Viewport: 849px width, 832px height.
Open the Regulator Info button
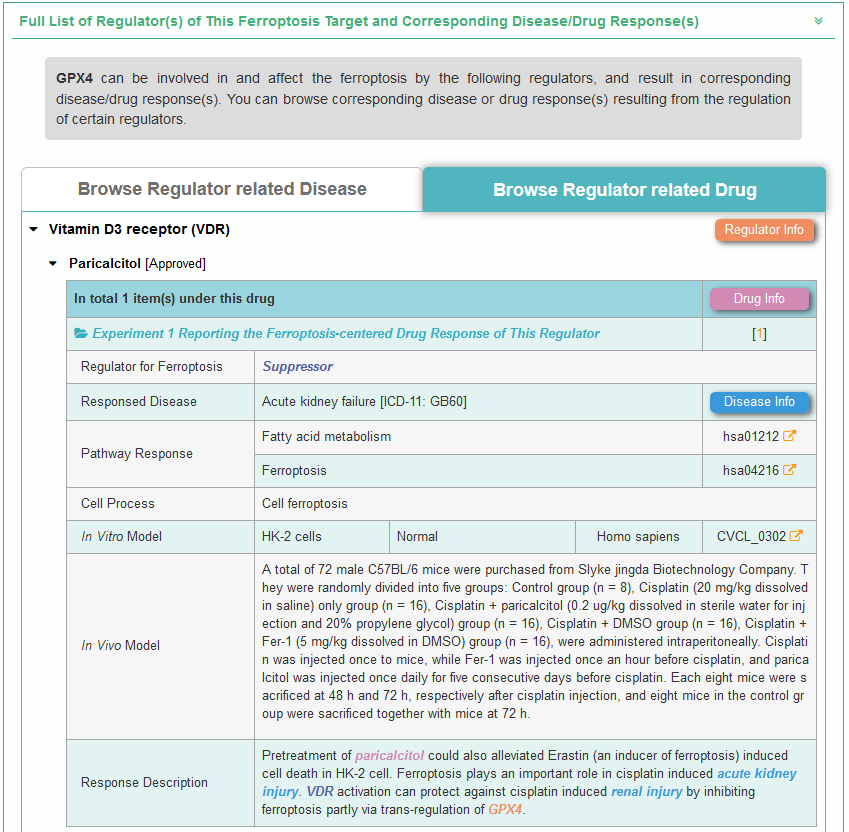tap(764, 230)
